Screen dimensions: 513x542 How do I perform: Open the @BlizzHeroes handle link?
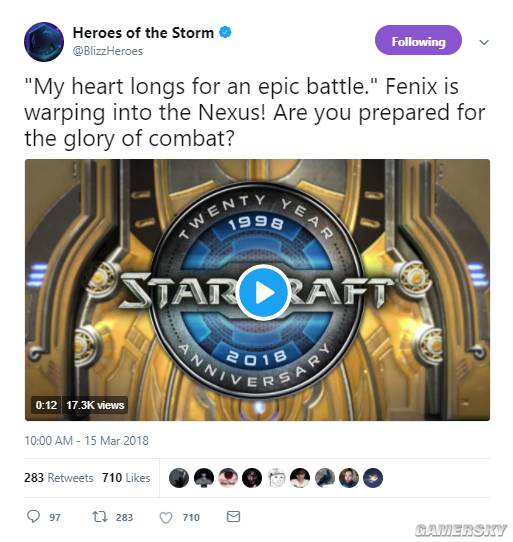click(x=108, y=51)
